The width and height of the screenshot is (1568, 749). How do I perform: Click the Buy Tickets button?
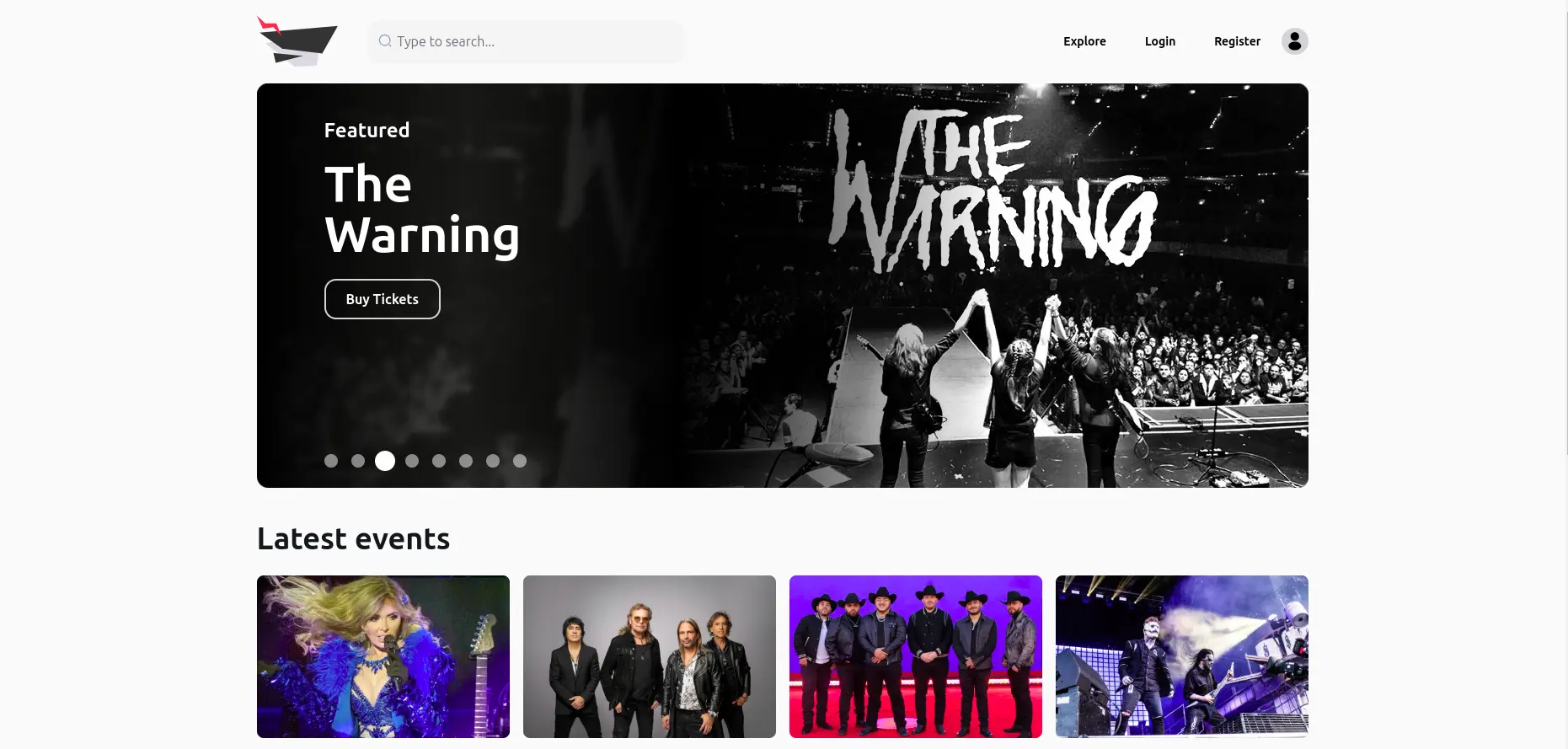(x=383, y=299)
